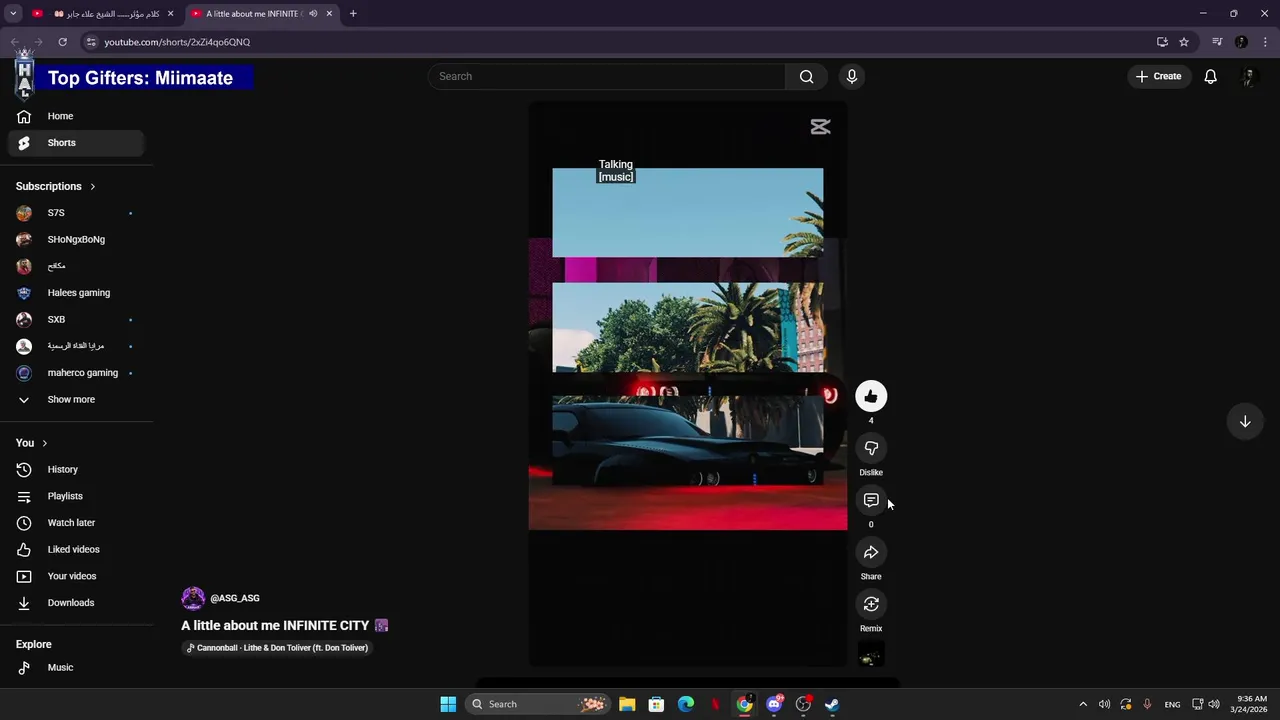The width and height of the screenshot is (1280, 720).
Task: Bookmark this page with the star
Action: click(x=1184, y=42)
